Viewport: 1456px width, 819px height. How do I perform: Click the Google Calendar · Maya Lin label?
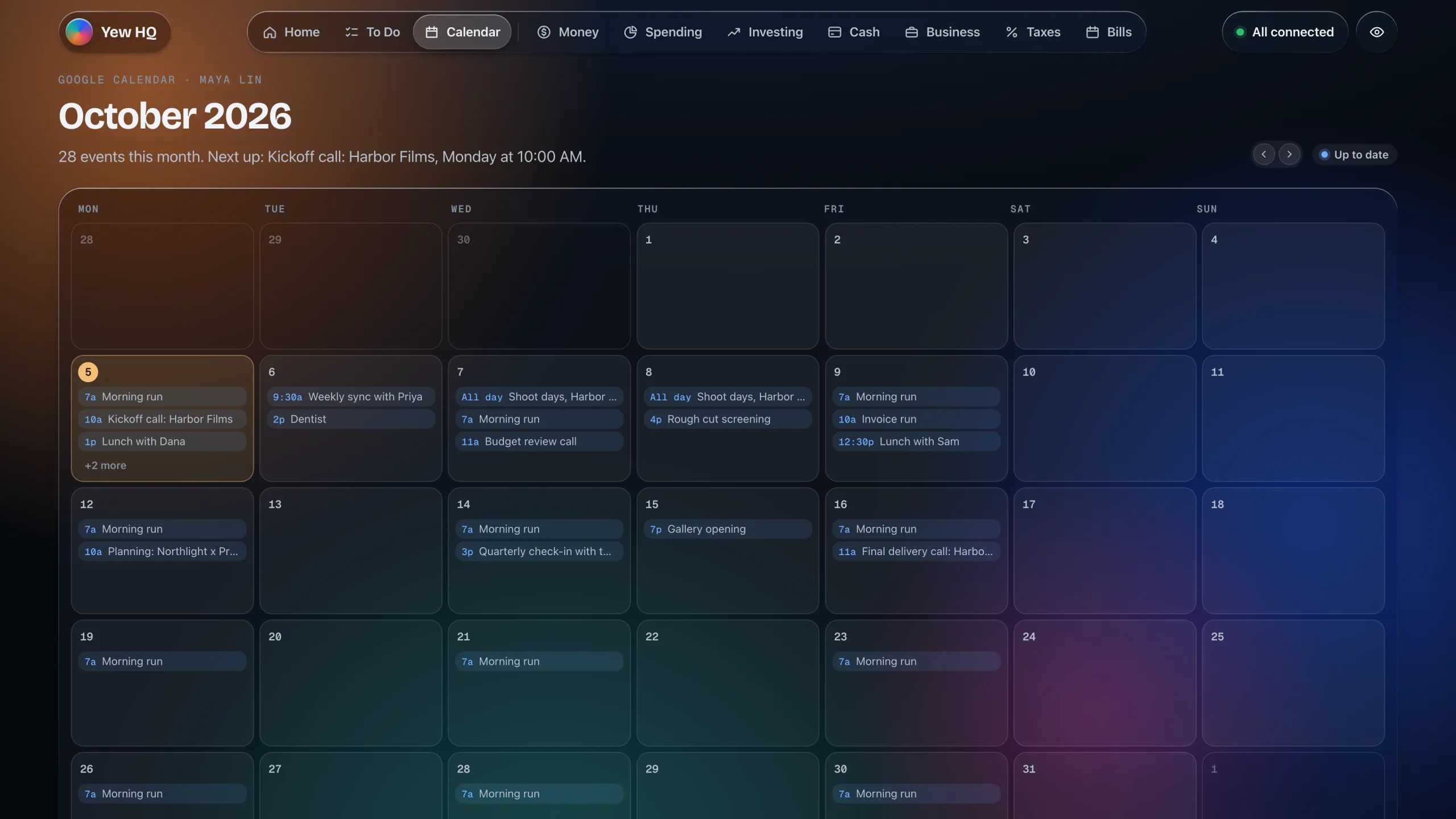pos(160,80)
